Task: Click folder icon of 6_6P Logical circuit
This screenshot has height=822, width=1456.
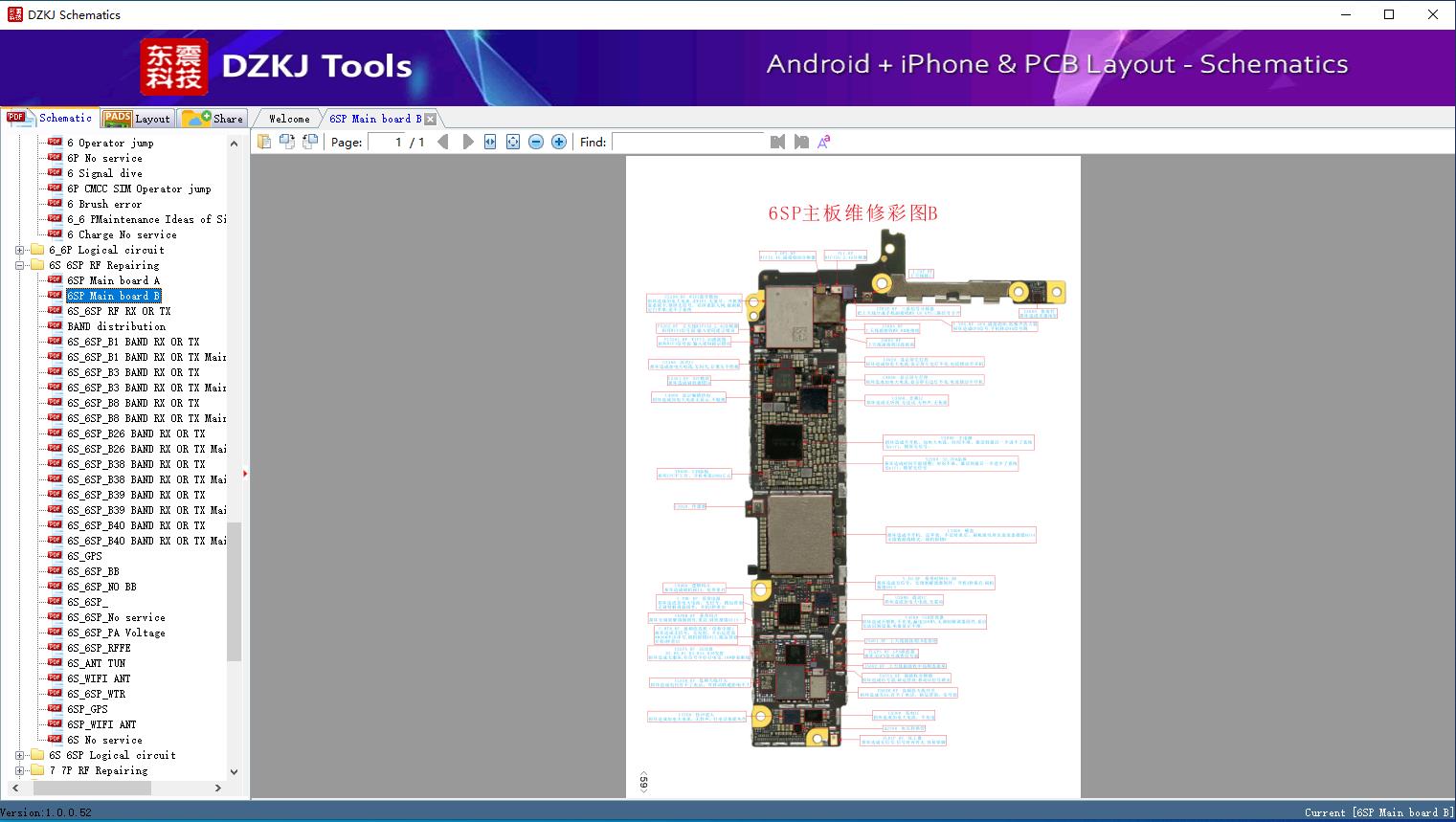Action: click(x=37, y=250)
